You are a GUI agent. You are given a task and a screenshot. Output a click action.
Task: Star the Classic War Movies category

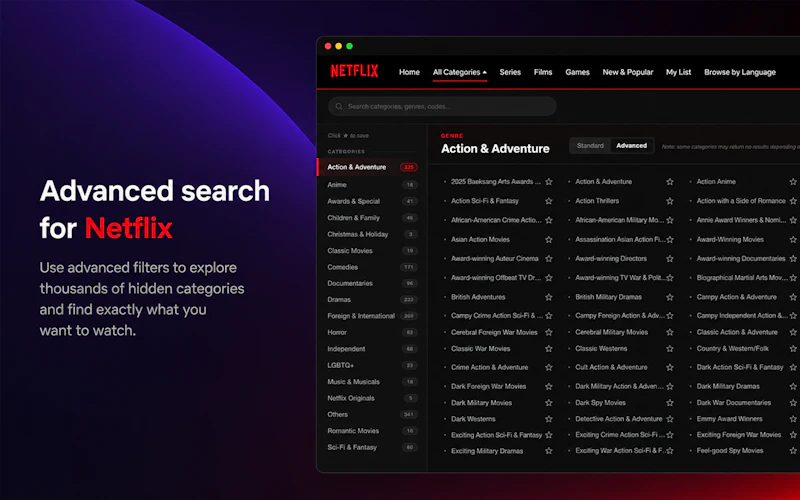(x=548, y=348)
